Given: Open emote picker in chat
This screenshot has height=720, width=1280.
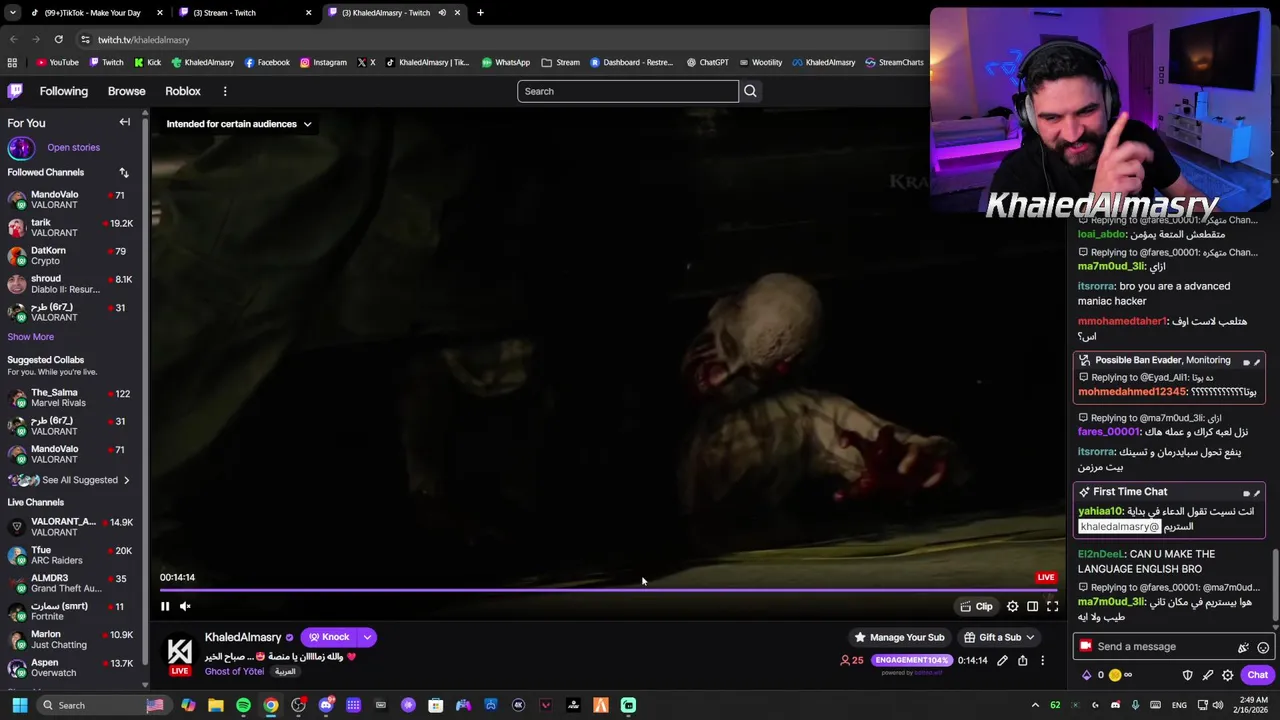Looking at the screenshot, I should [1263, 647].
